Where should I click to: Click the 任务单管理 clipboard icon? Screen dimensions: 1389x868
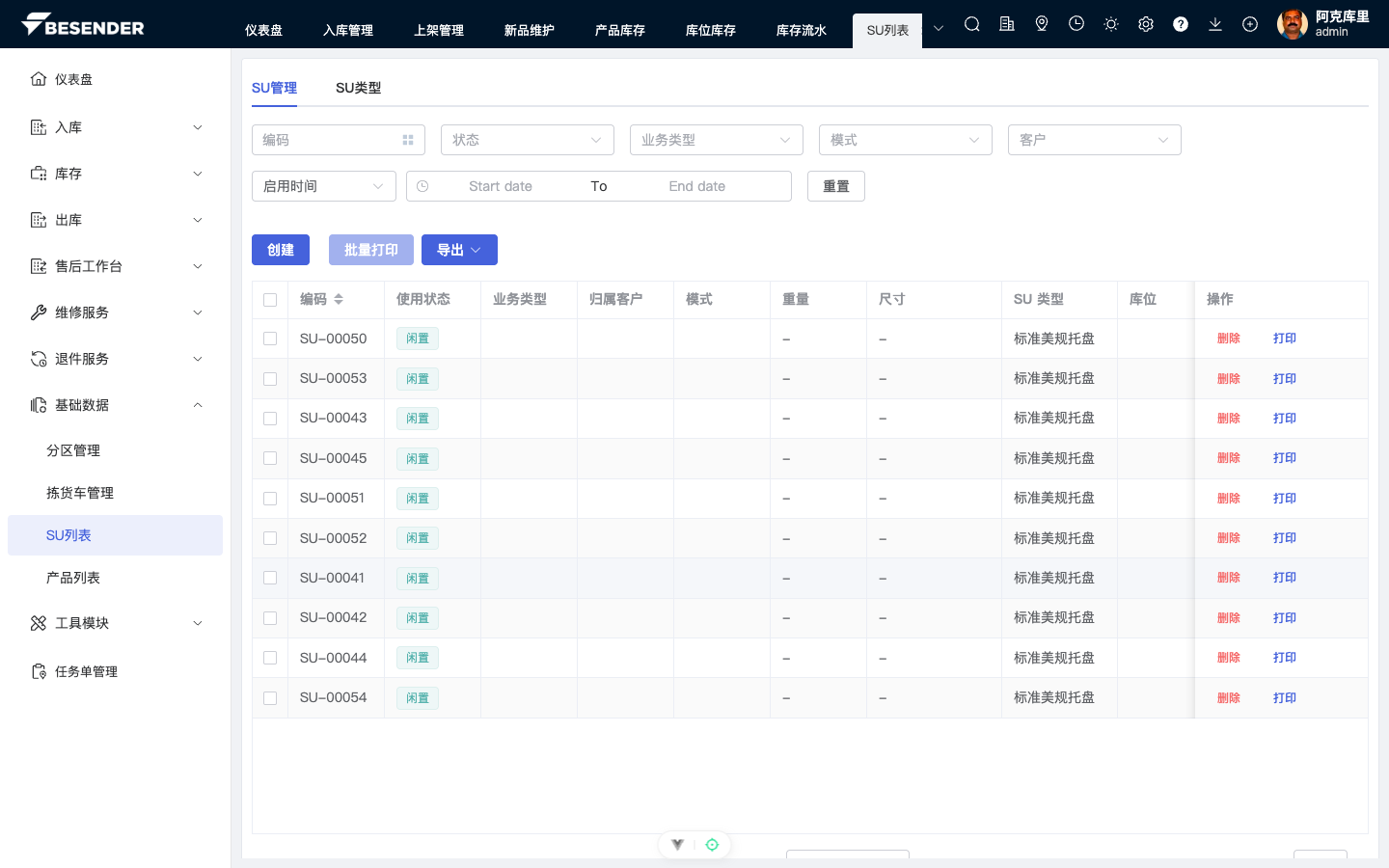[x=39, y=671]
